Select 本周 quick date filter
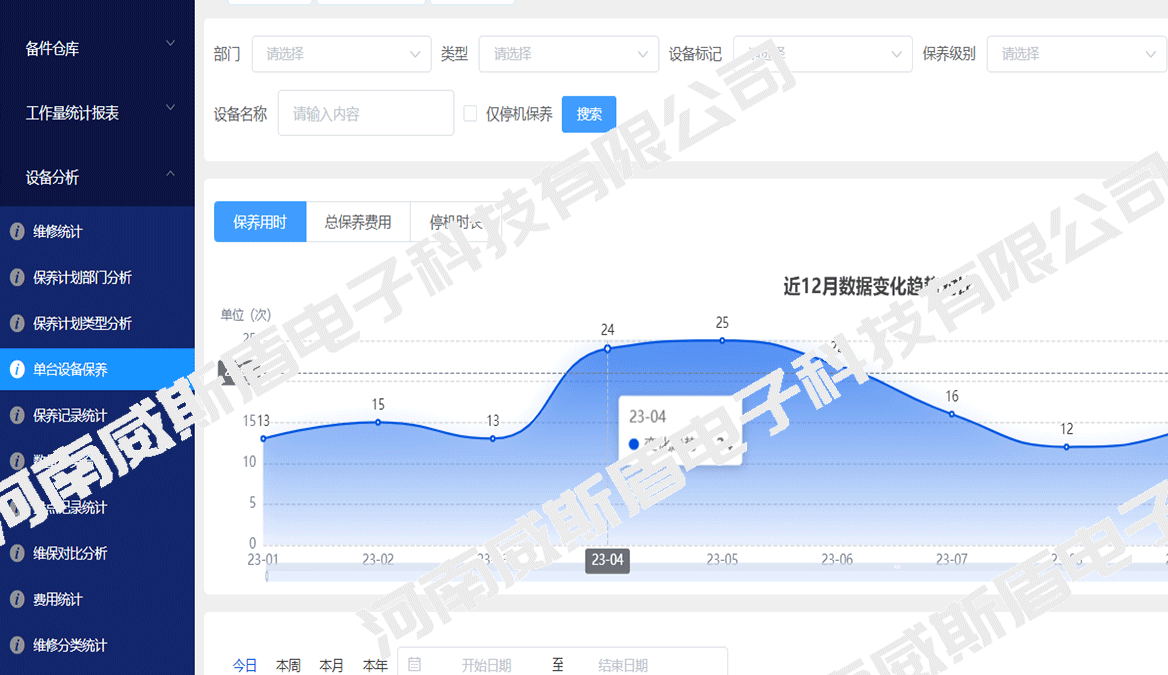This screenshot has height=675, width=1168. (x=288, y=665)
